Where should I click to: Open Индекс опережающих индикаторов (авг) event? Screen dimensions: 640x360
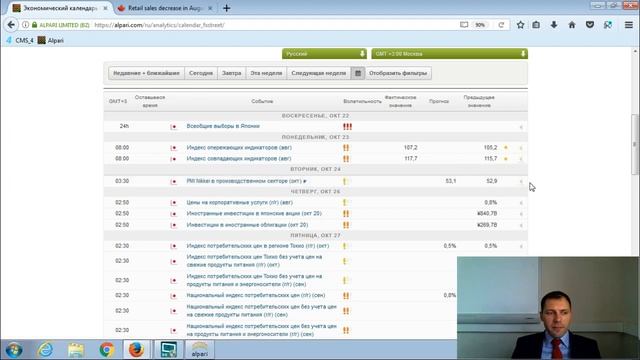[x=239, y=147]
